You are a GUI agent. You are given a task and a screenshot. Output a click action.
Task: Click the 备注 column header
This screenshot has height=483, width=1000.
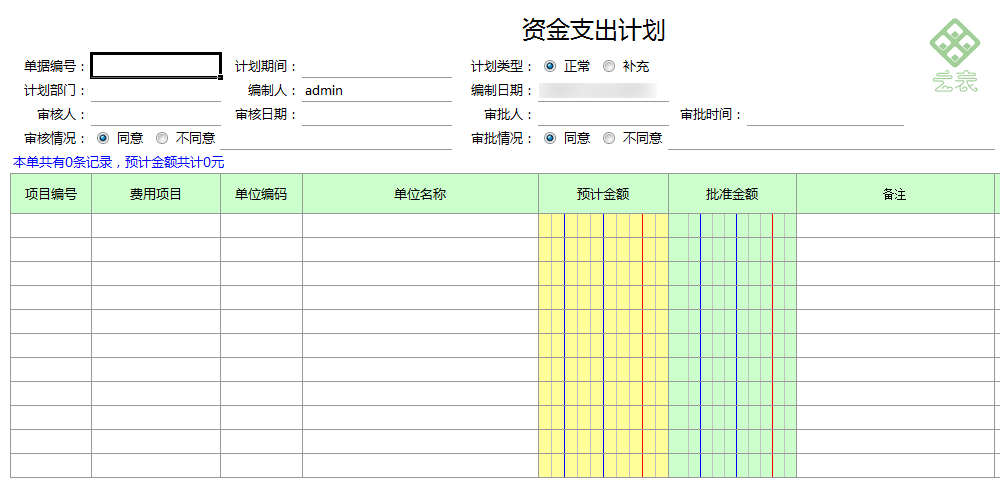(895, 194)
